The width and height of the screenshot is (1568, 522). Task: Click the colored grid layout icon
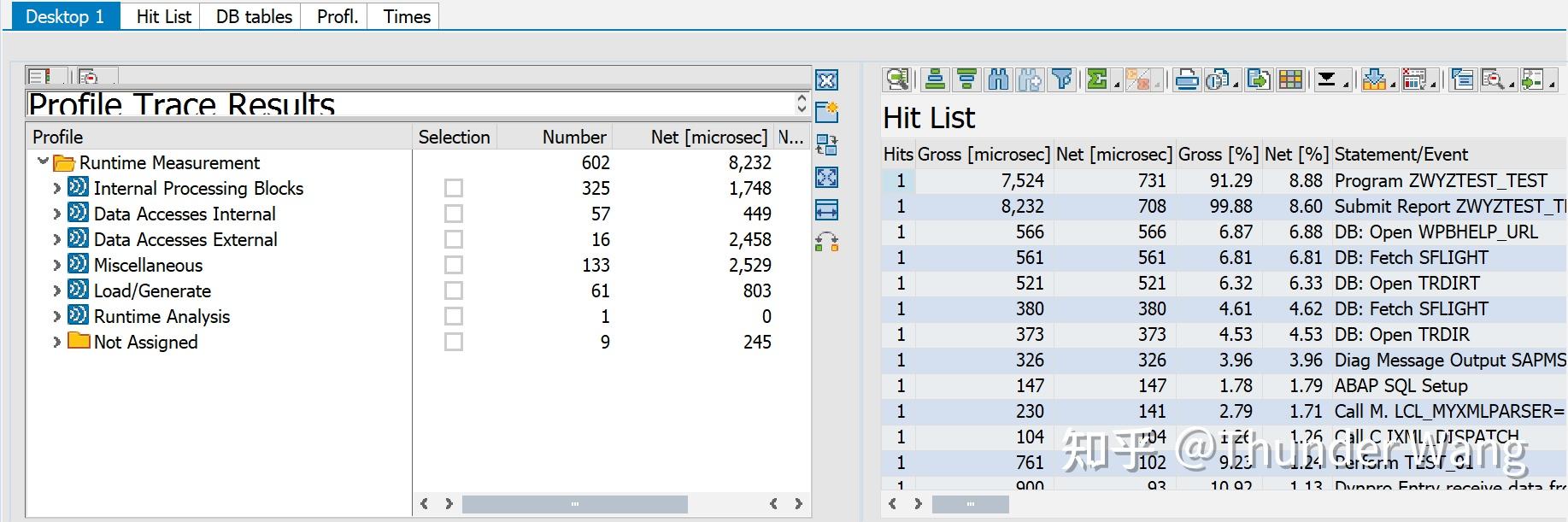click(x=1290, y=80)
